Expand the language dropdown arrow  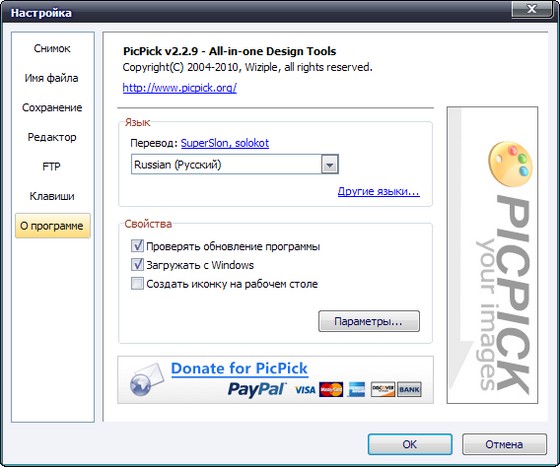pyautogui.click(x=329, y=165)
